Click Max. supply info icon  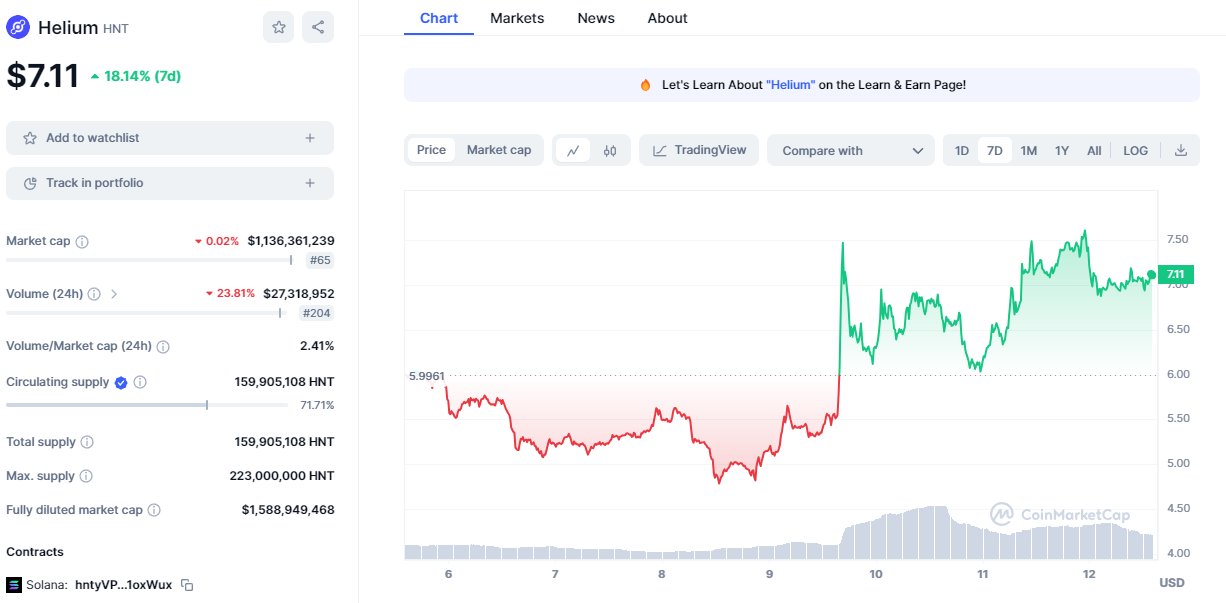coord(86,476)
